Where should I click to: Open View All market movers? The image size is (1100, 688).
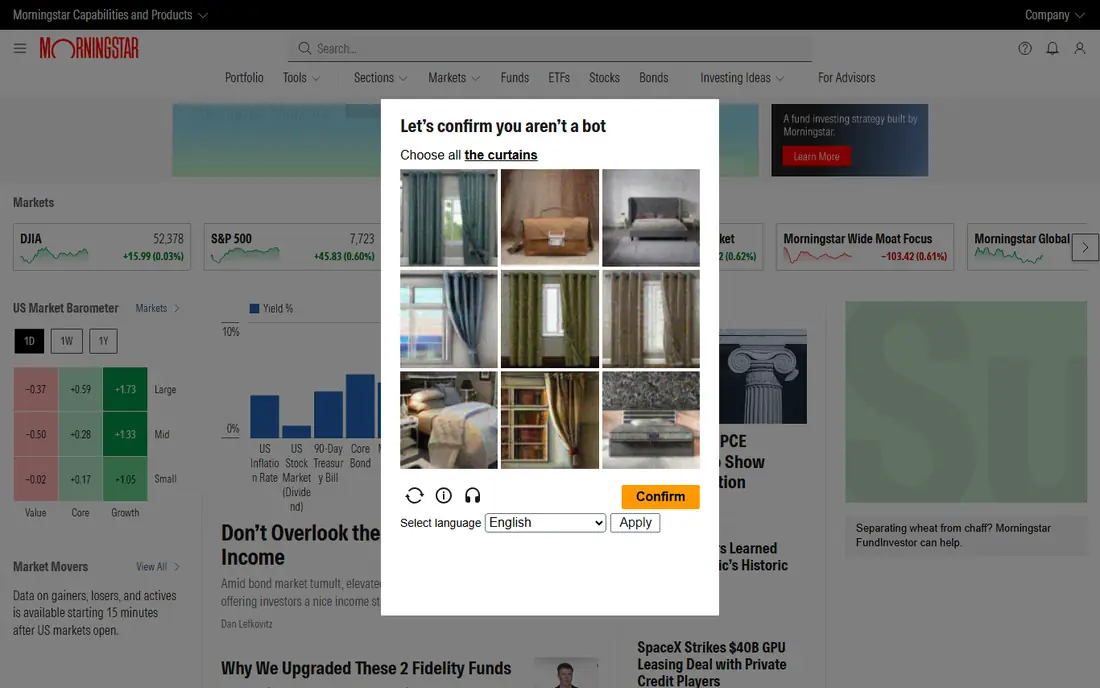point(158,567)
